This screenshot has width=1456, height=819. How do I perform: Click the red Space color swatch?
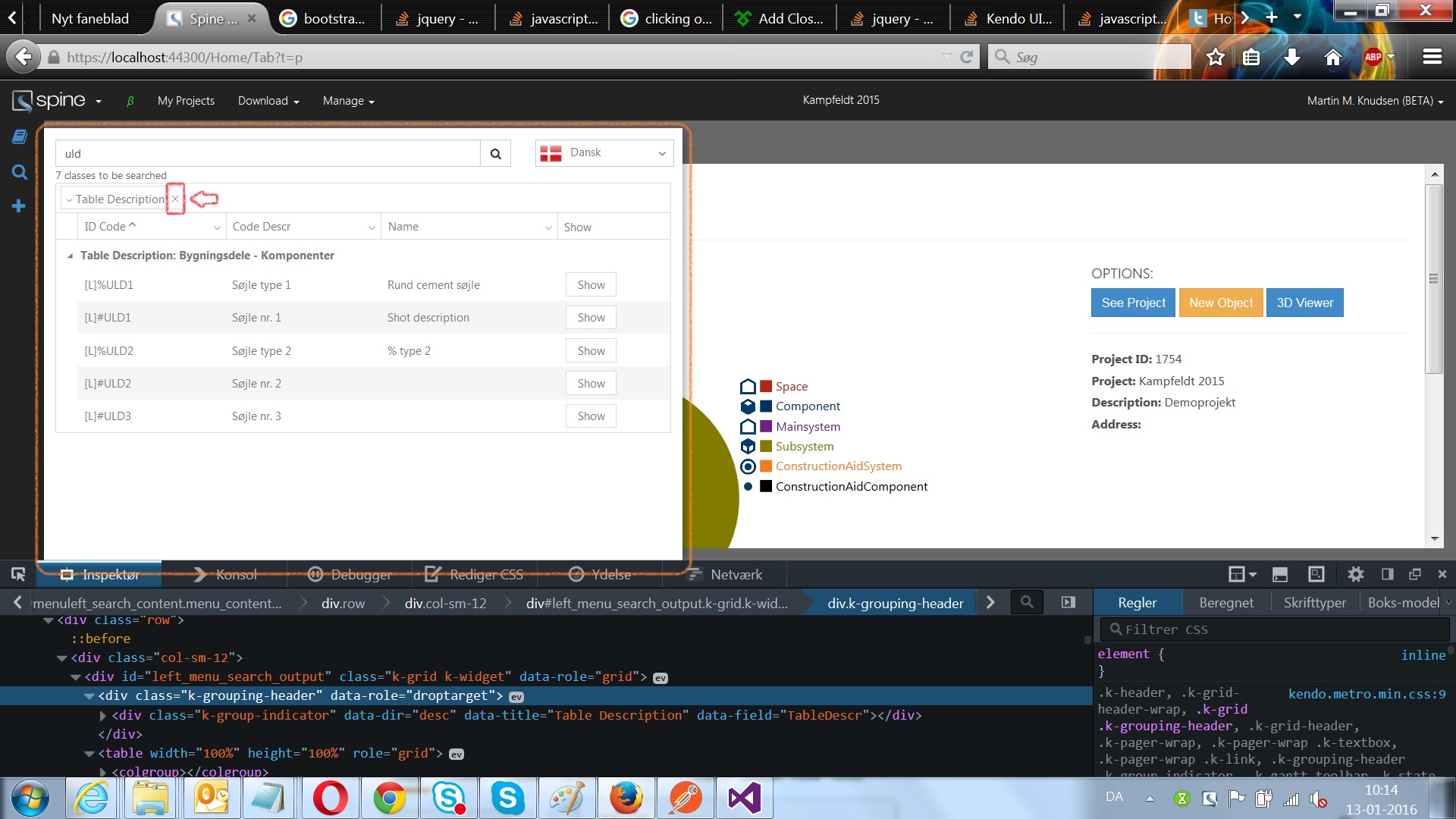pos(766,386)
